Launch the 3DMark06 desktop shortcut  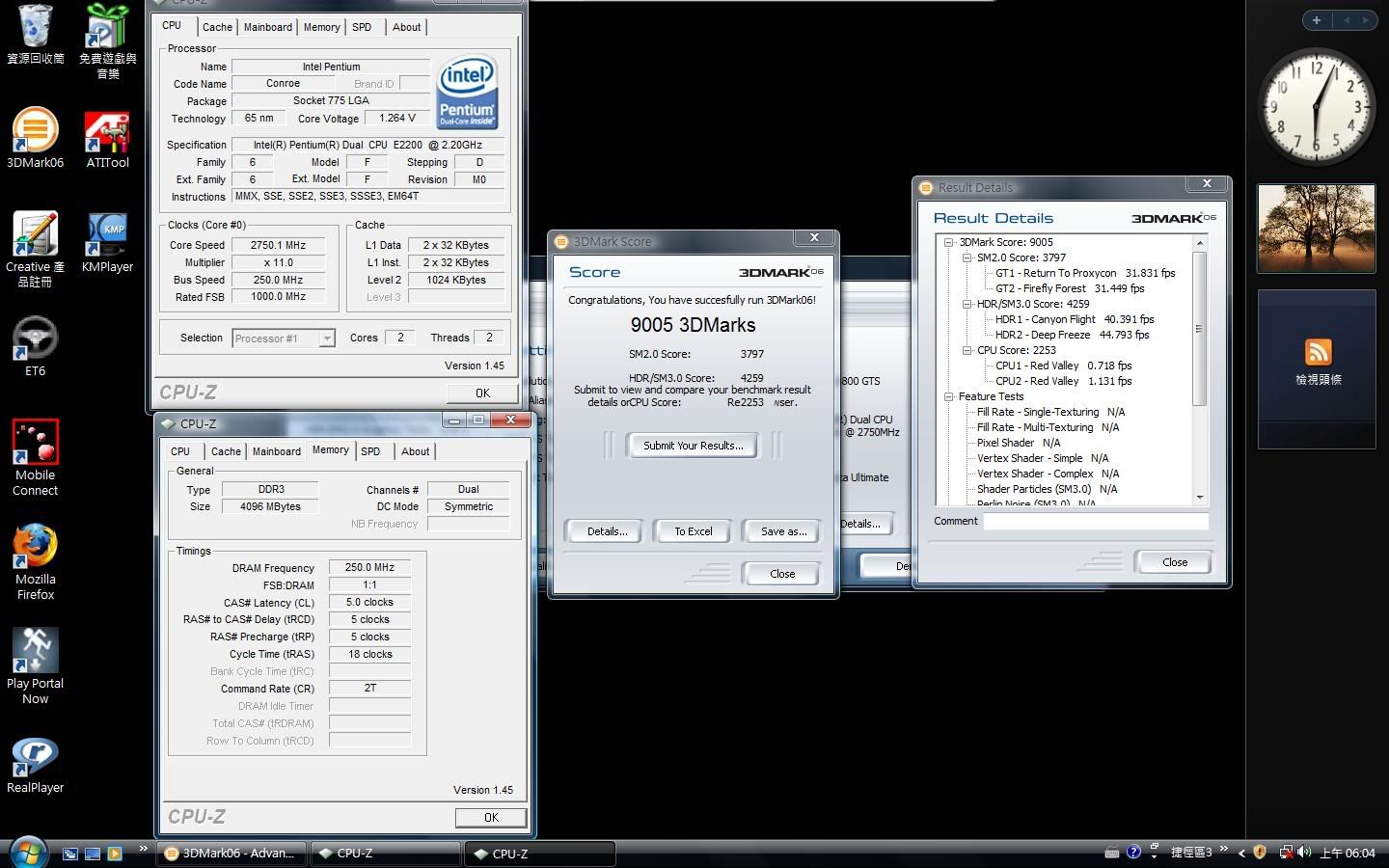point(35,138)
